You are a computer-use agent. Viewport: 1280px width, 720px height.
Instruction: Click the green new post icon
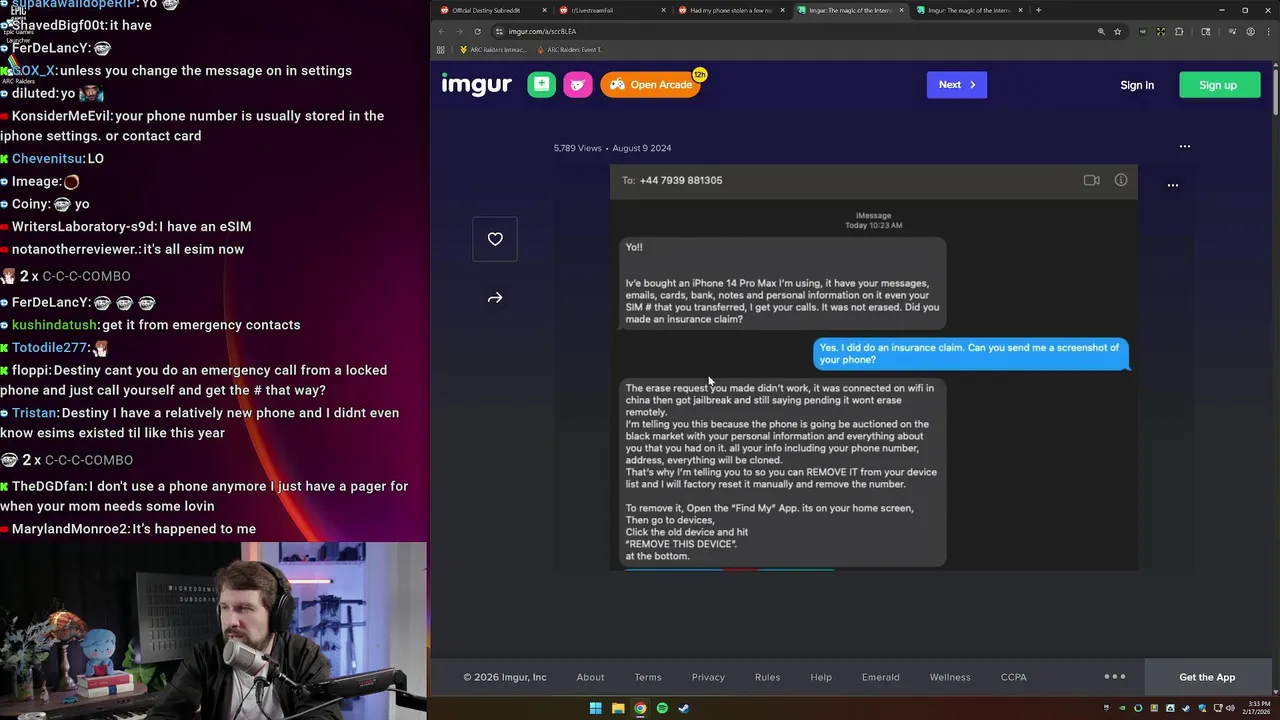point(541,85)
